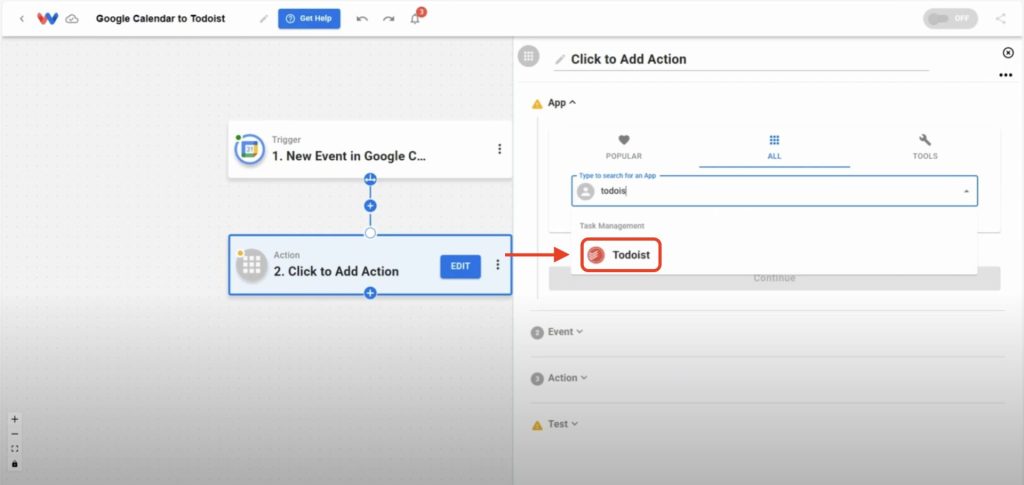The width and height of the screenshot is (1024, 485).
Task: Collapse the App section
Action: [x=562, y=103]
